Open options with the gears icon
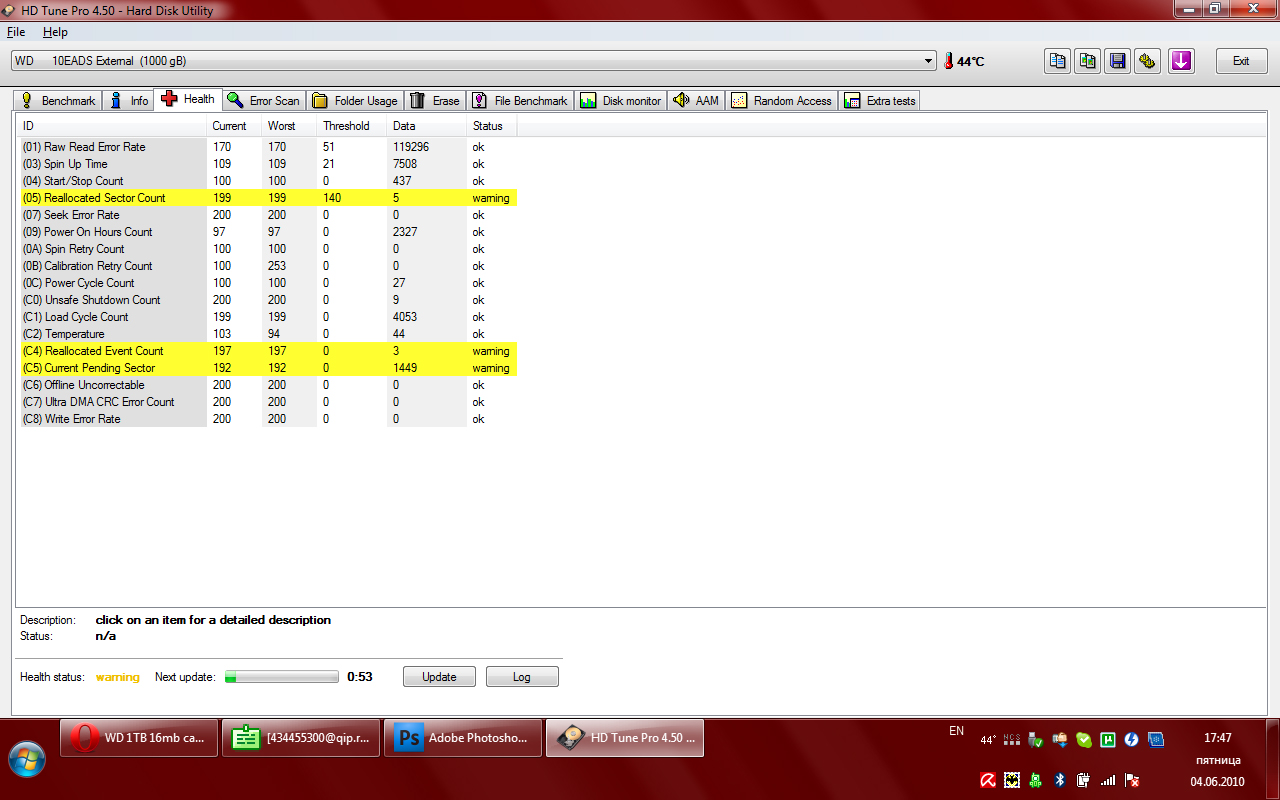The image size is (1280, 800). click(1148, 61)
